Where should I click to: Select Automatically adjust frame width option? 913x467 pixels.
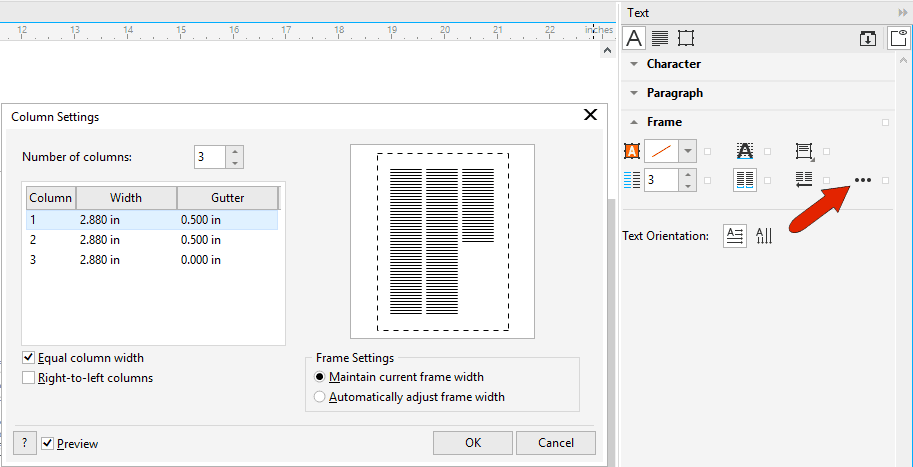tap(320, 397)
